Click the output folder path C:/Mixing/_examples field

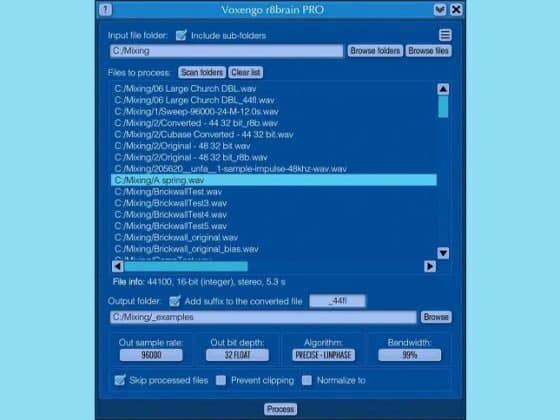point(263,317)
